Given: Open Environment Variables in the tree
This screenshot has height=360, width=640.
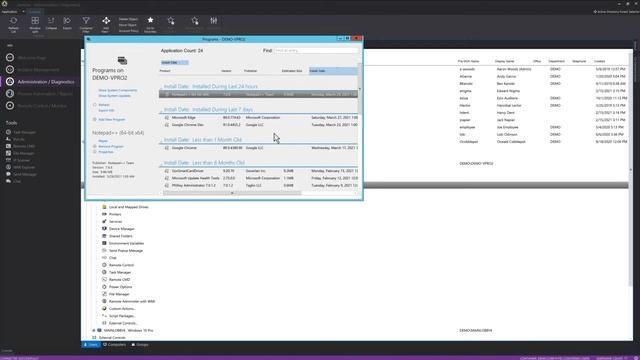Looking at the screenshot, I should 123,244.
